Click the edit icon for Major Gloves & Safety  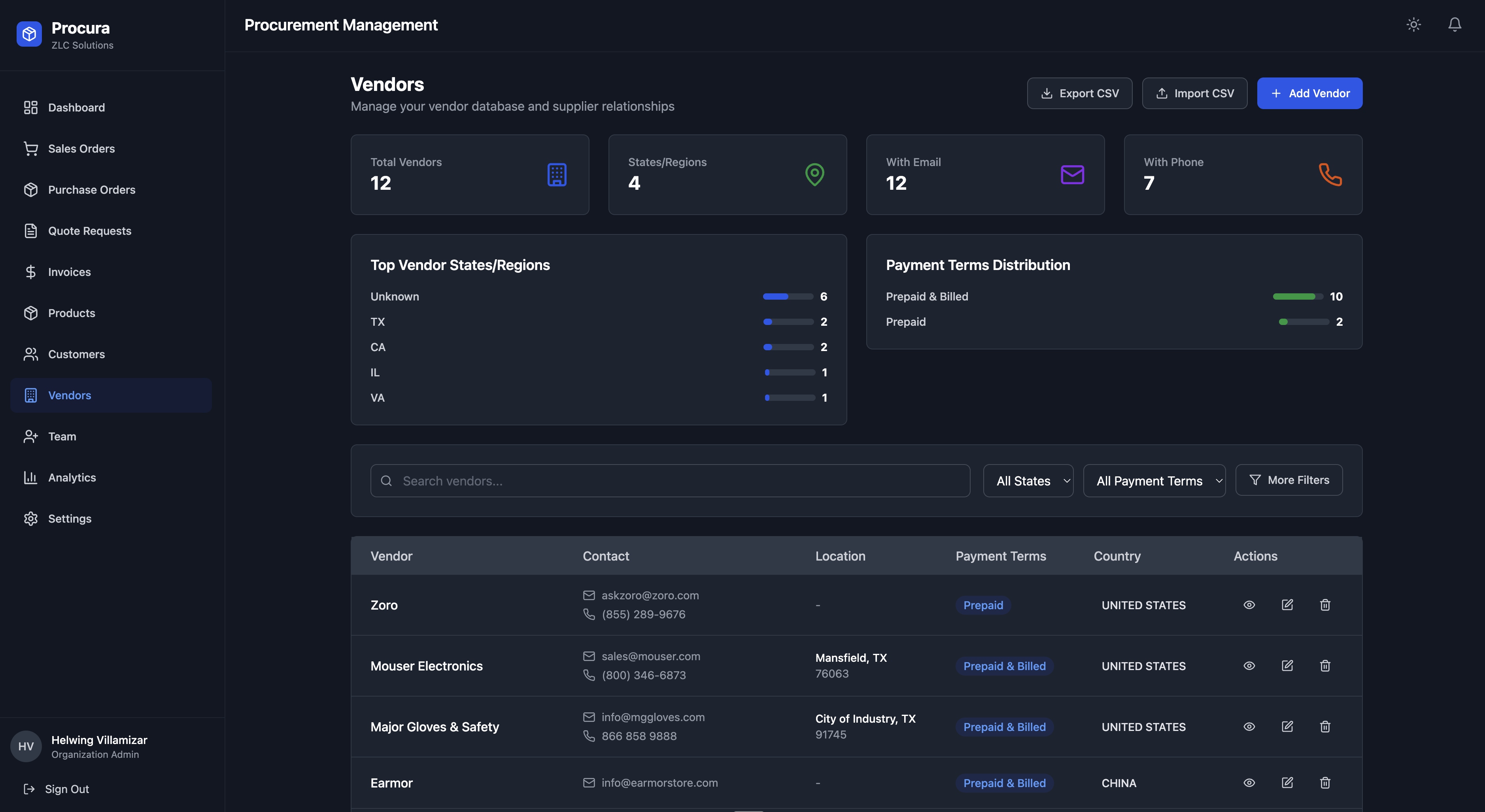click(1287, 726)
